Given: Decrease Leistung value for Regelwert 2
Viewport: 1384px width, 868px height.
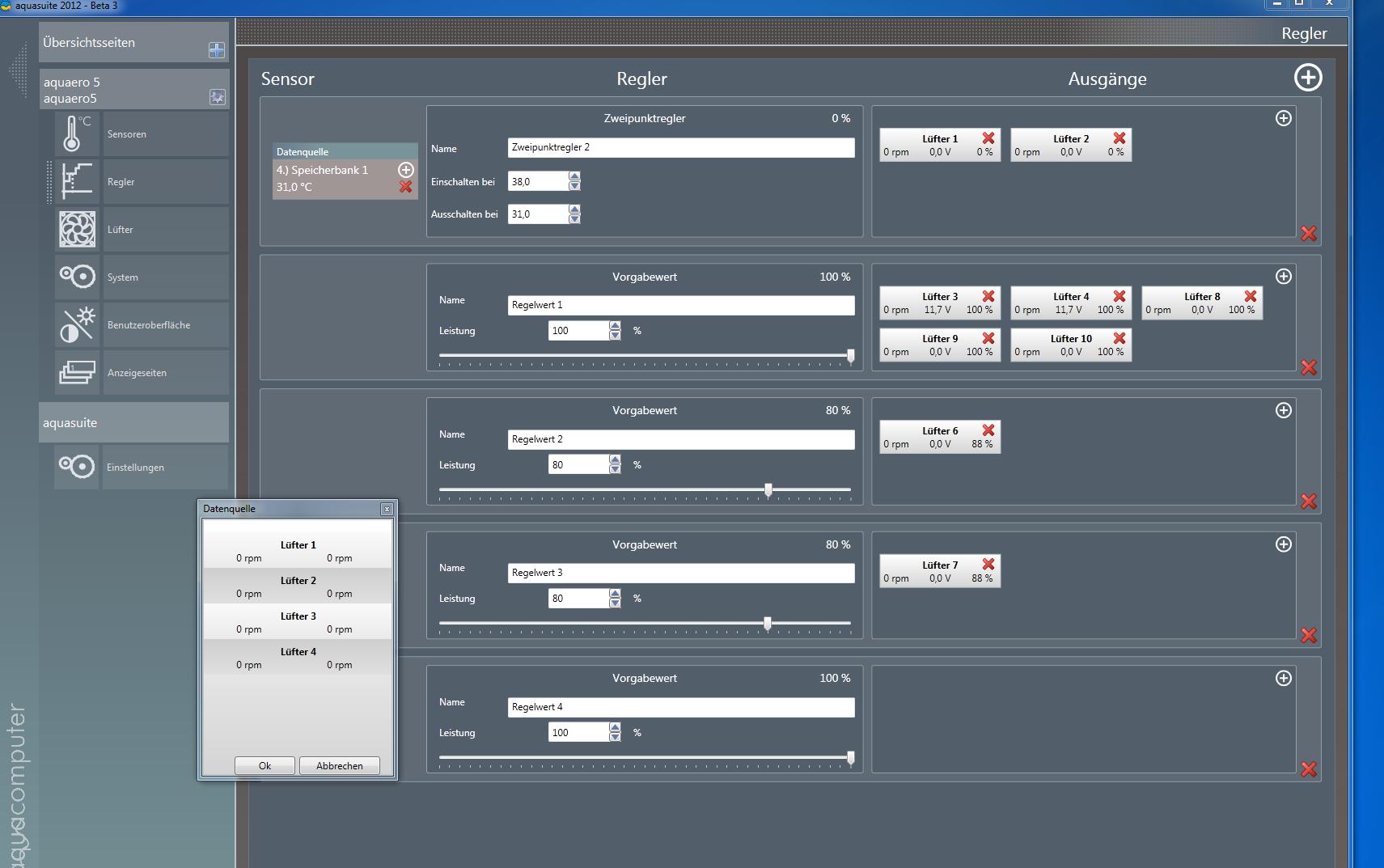Looking at the screenshot, I should coord(615,469).
